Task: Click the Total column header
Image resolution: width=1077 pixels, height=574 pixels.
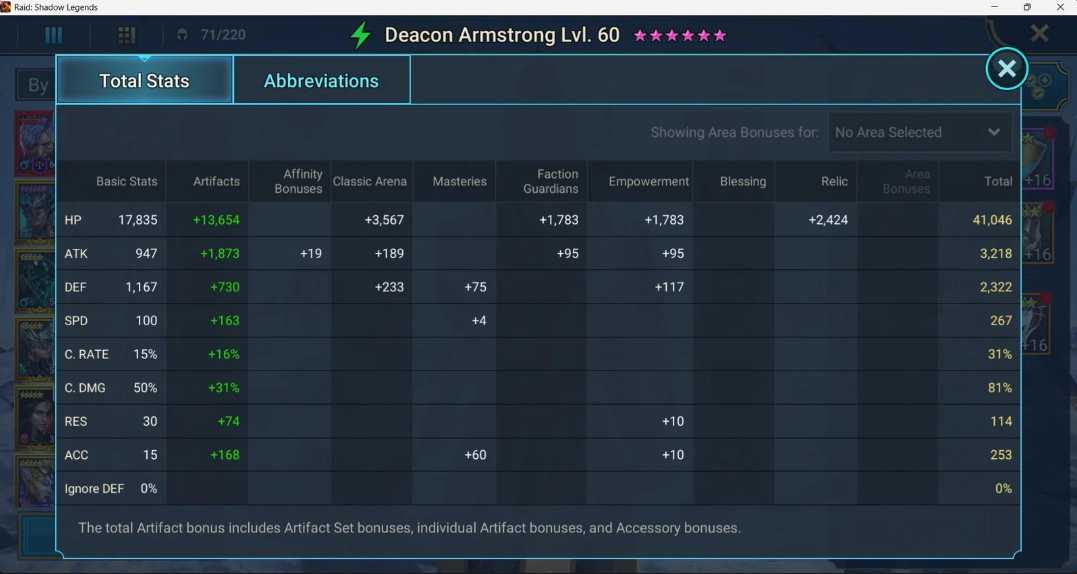Action: 998,181
